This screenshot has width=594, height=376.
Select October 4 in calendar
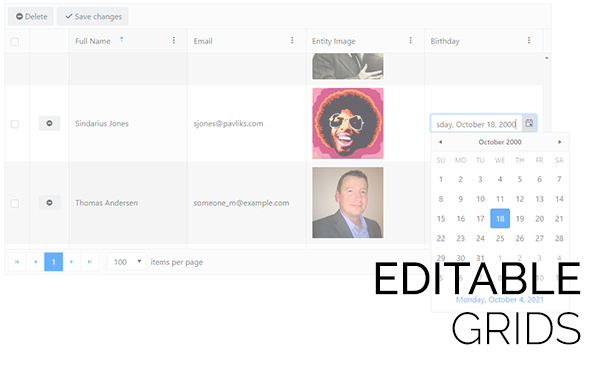(500, 179)
